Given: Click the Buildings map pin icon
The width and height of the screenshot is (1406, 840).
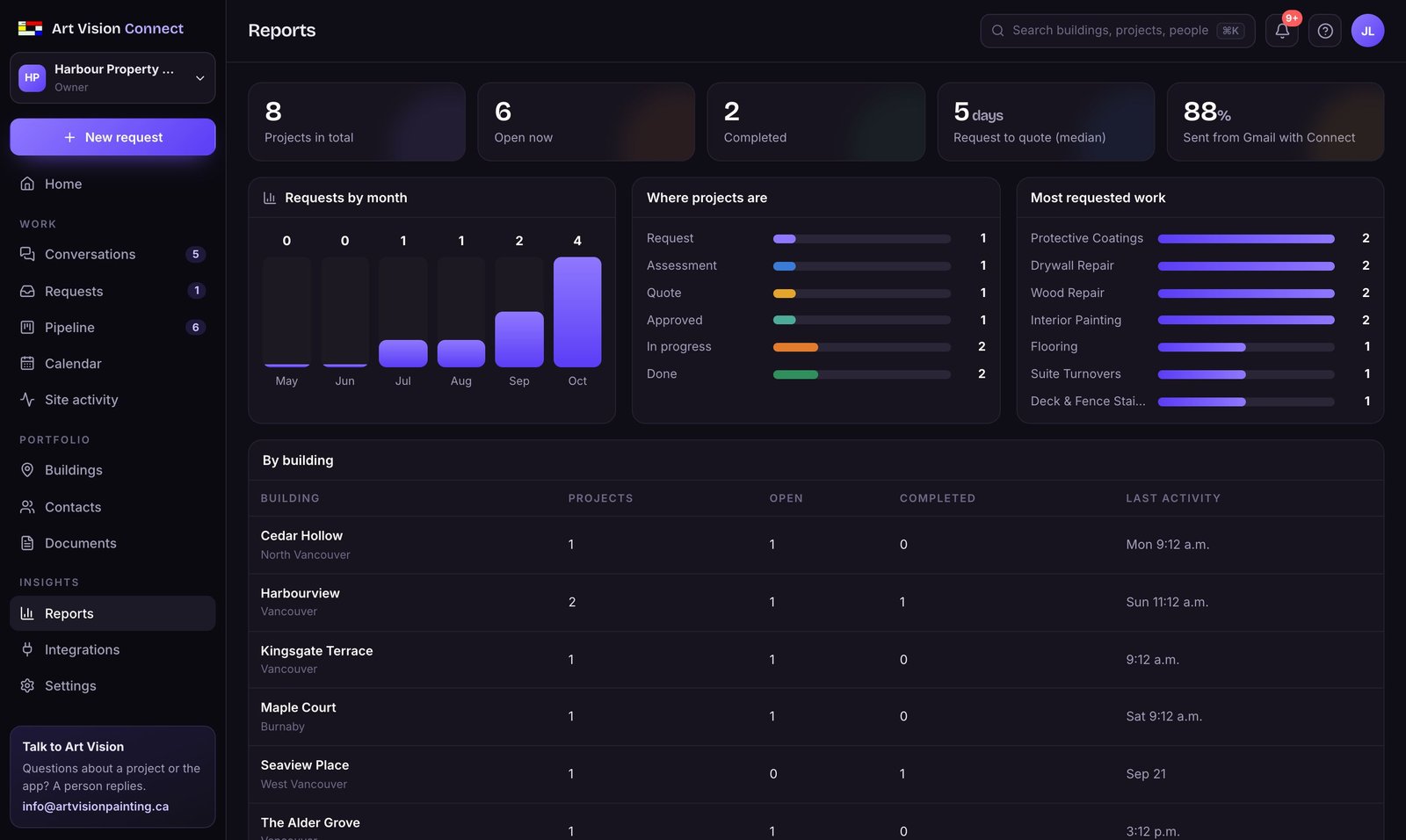Looking at the screenshot, I should (x=27, y=470).
